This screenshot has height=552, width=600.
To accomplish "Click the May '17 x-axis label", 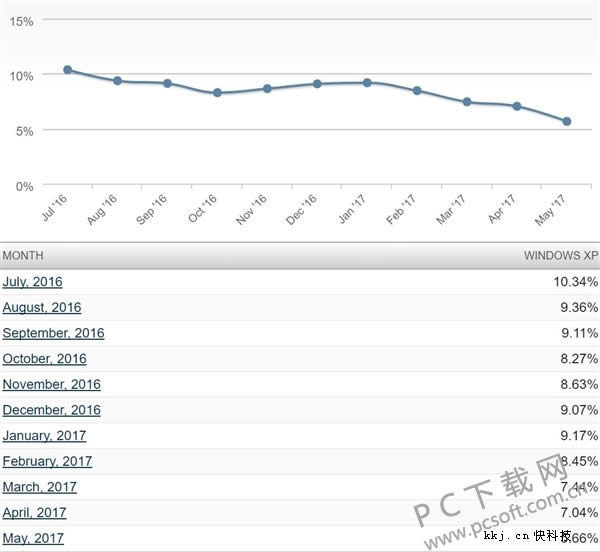I will pos(550,210).
